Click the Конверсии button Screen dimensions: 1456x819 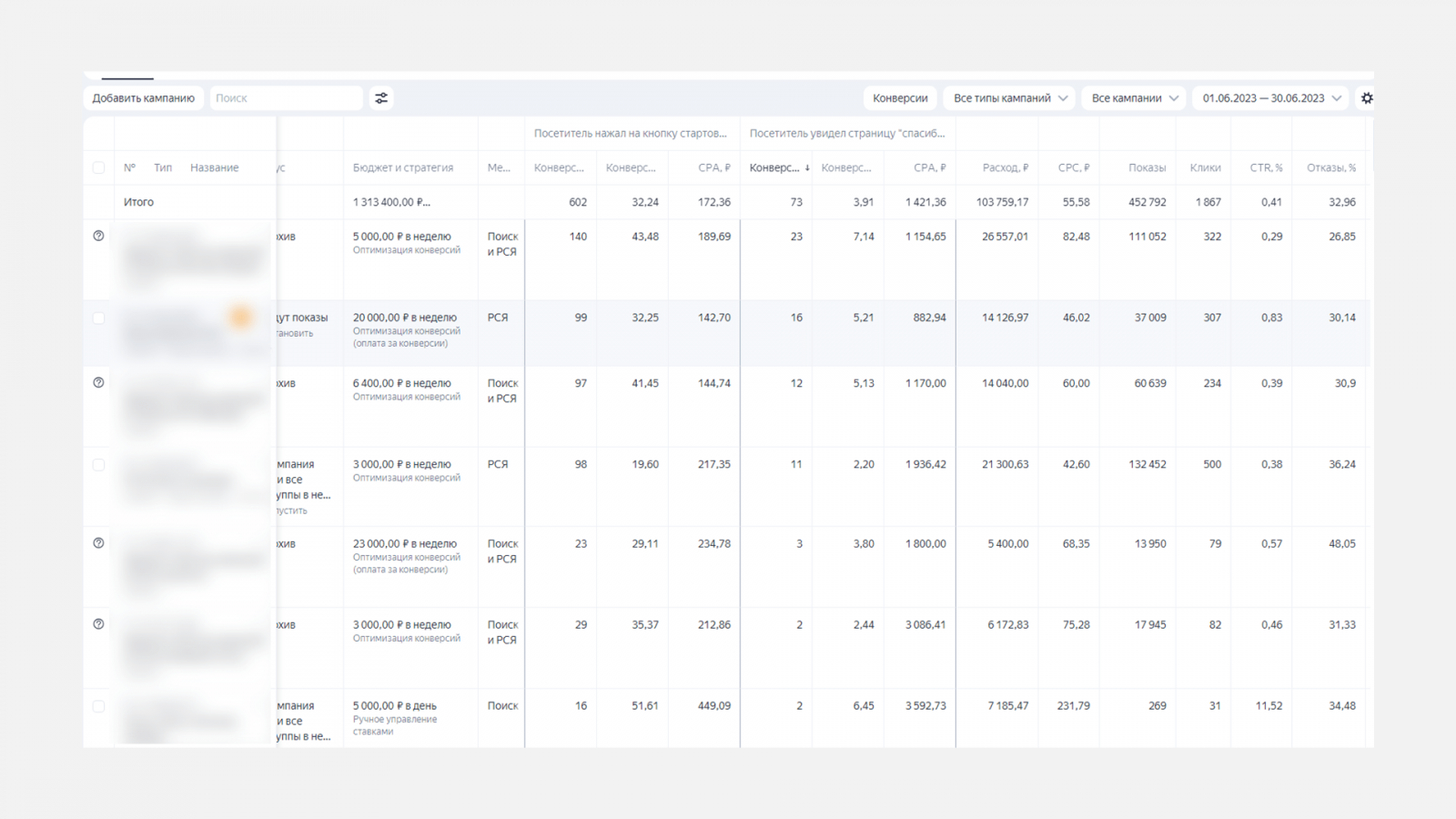900,98
